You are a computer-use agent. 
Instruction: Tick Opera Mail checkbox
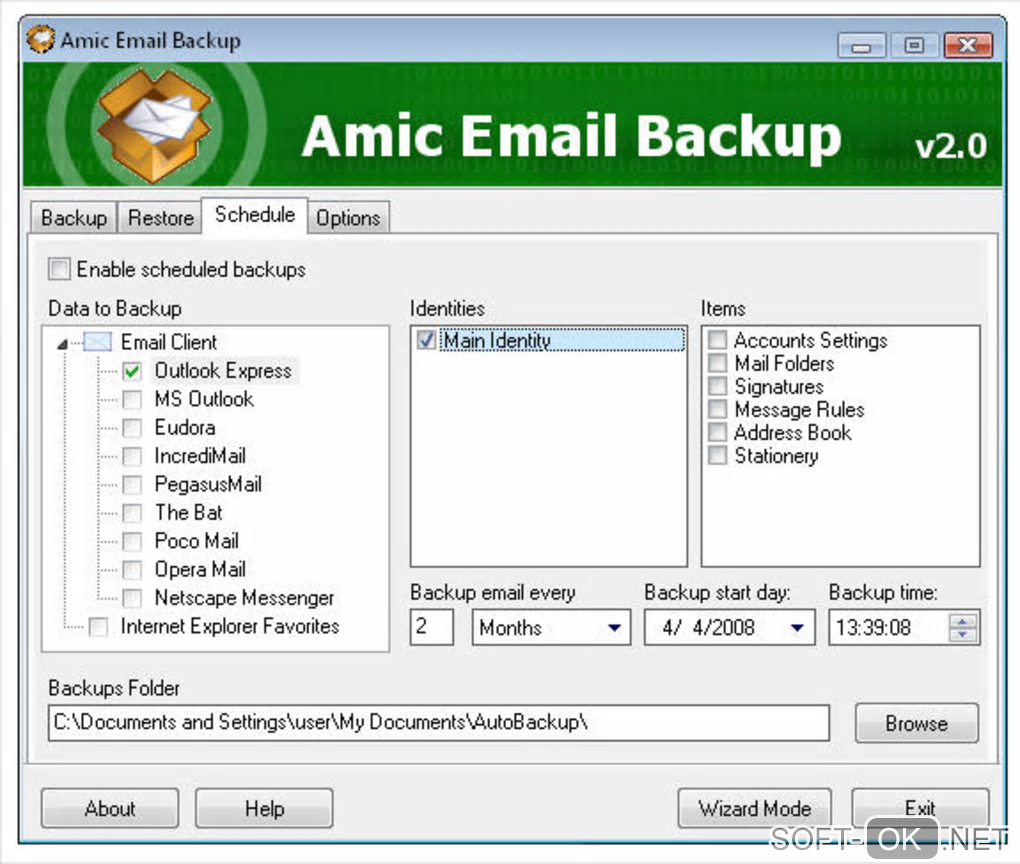pyautogui.click(x=132, y=569)
